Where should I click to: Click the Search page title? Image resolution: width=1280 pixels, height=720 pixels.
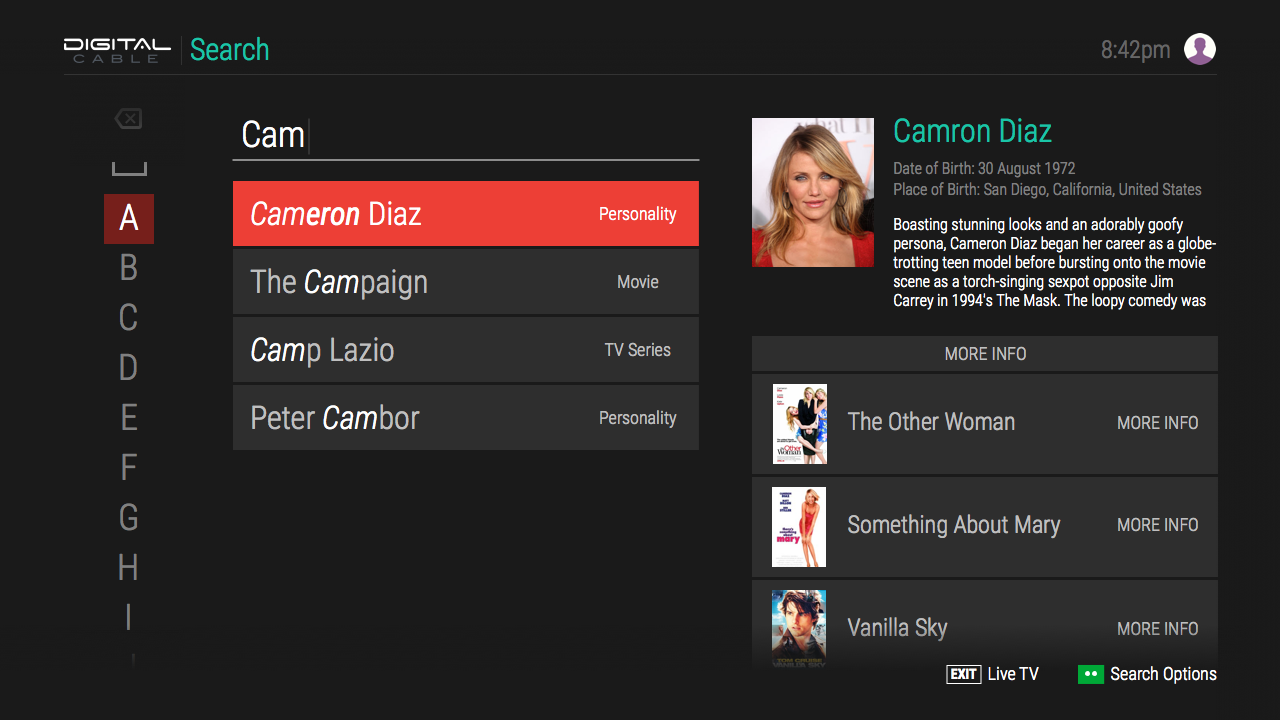pyautogui.click(x=229, y=49)
